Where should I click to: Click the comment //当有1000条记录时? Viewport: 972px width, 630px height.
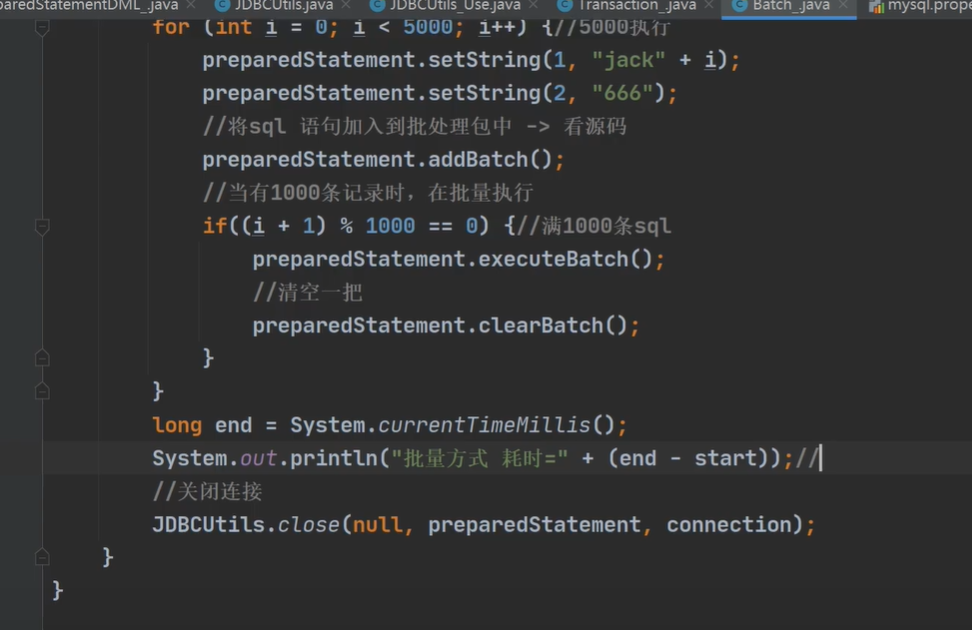click(x=368, y=193)
